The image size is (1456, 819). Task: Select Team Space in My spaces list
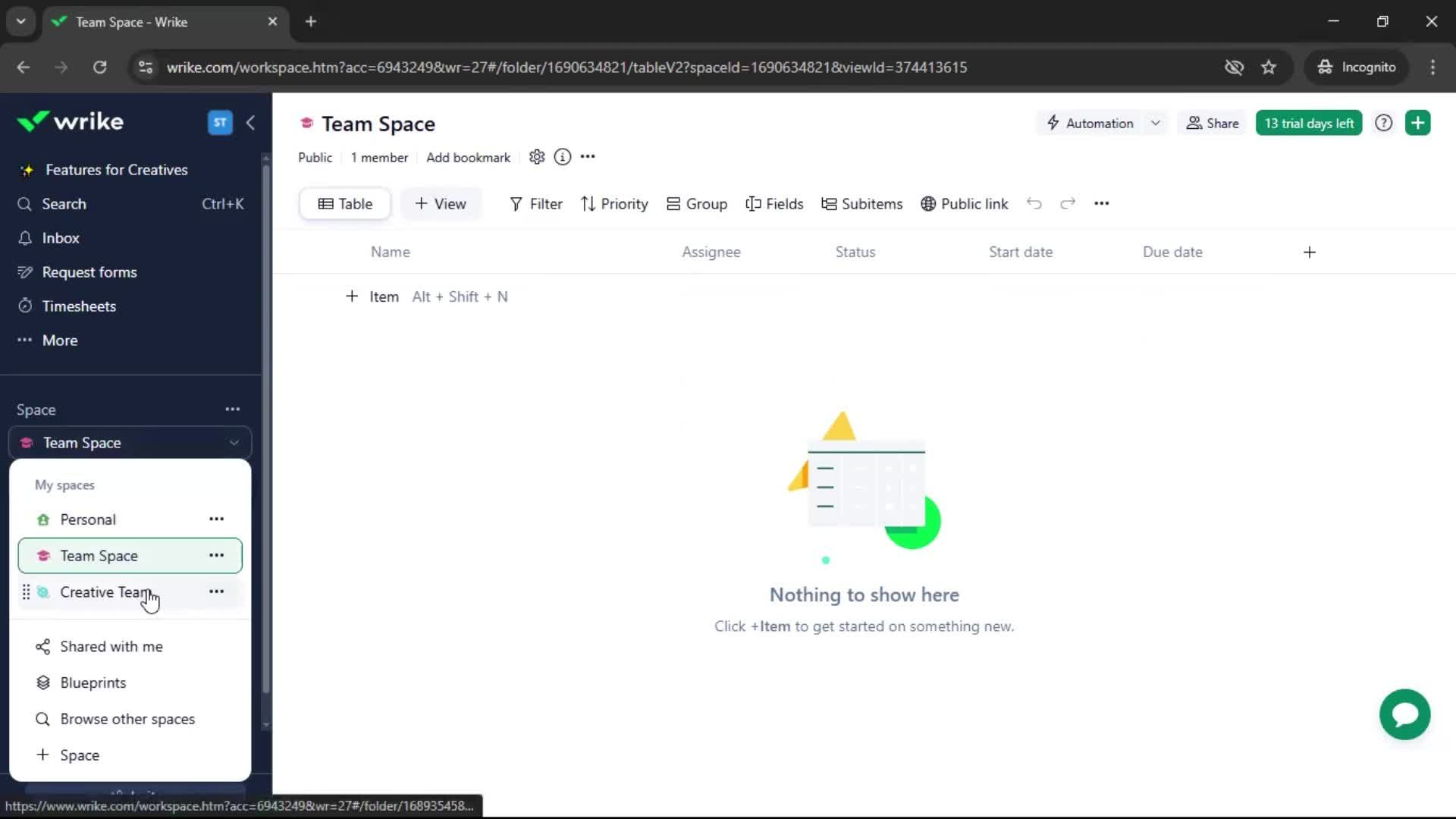[99, 556]
